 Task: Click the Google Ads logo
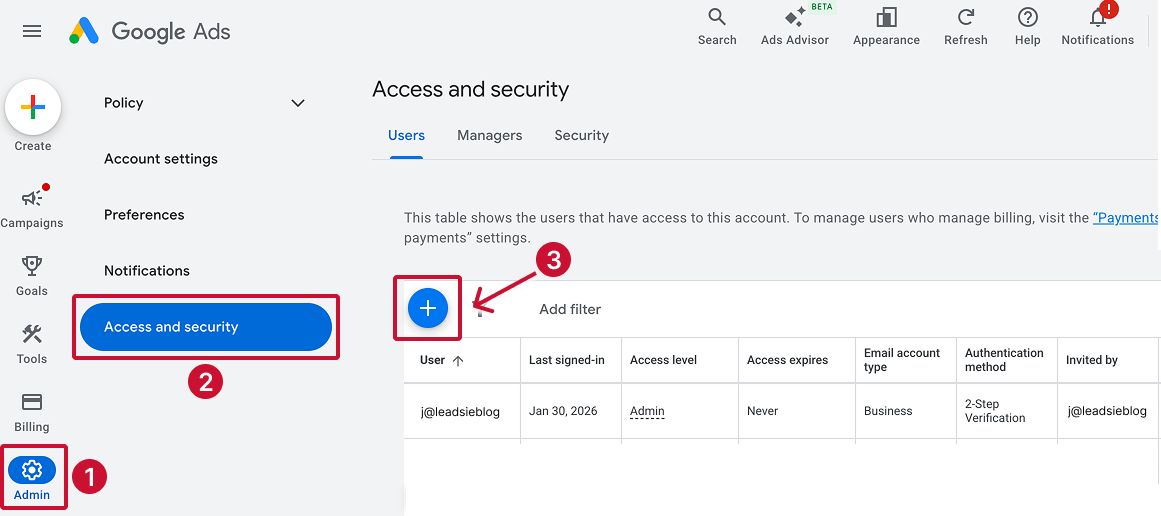[150, 31]
